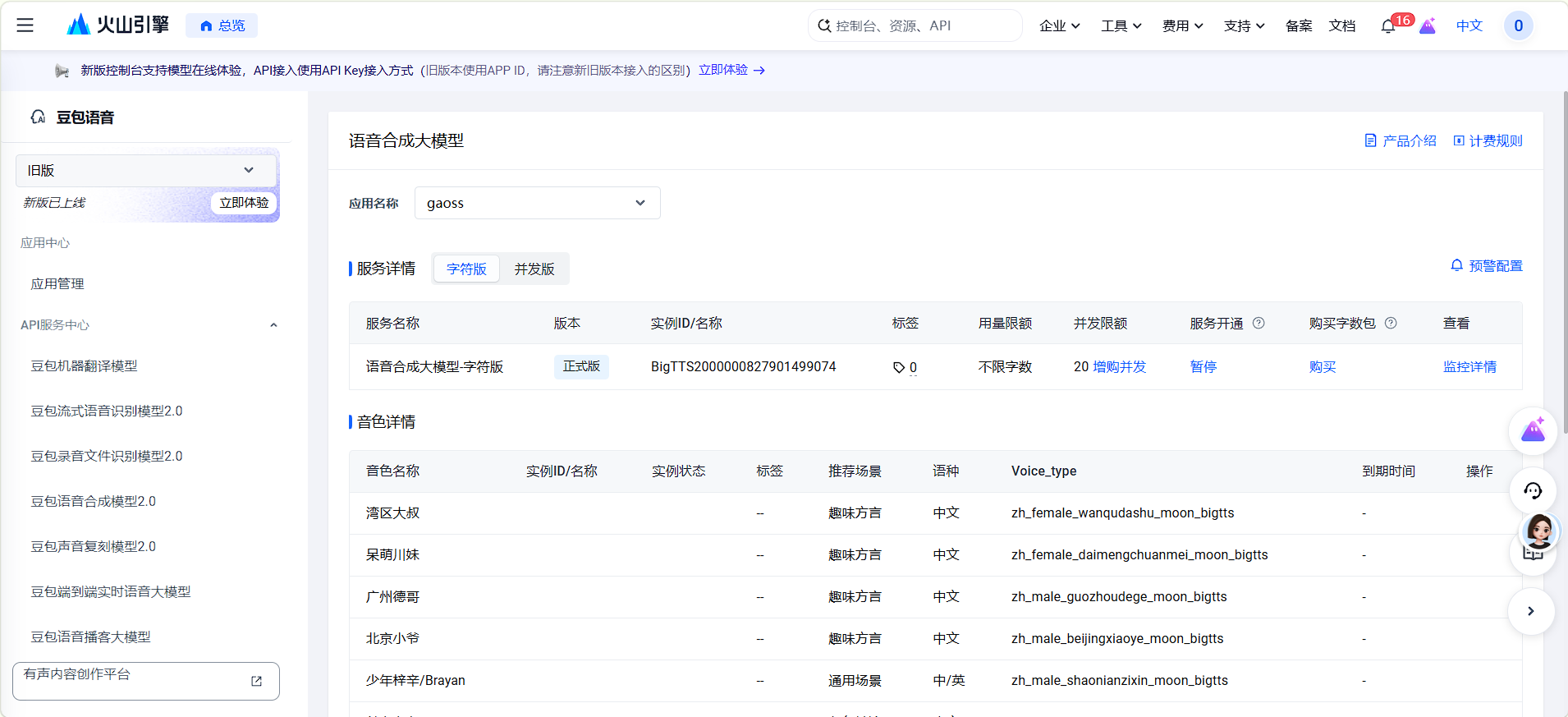The image size is (1568, 717).
Task: Go to the Volcano Engine logo home
Action: tap(117, 25)
